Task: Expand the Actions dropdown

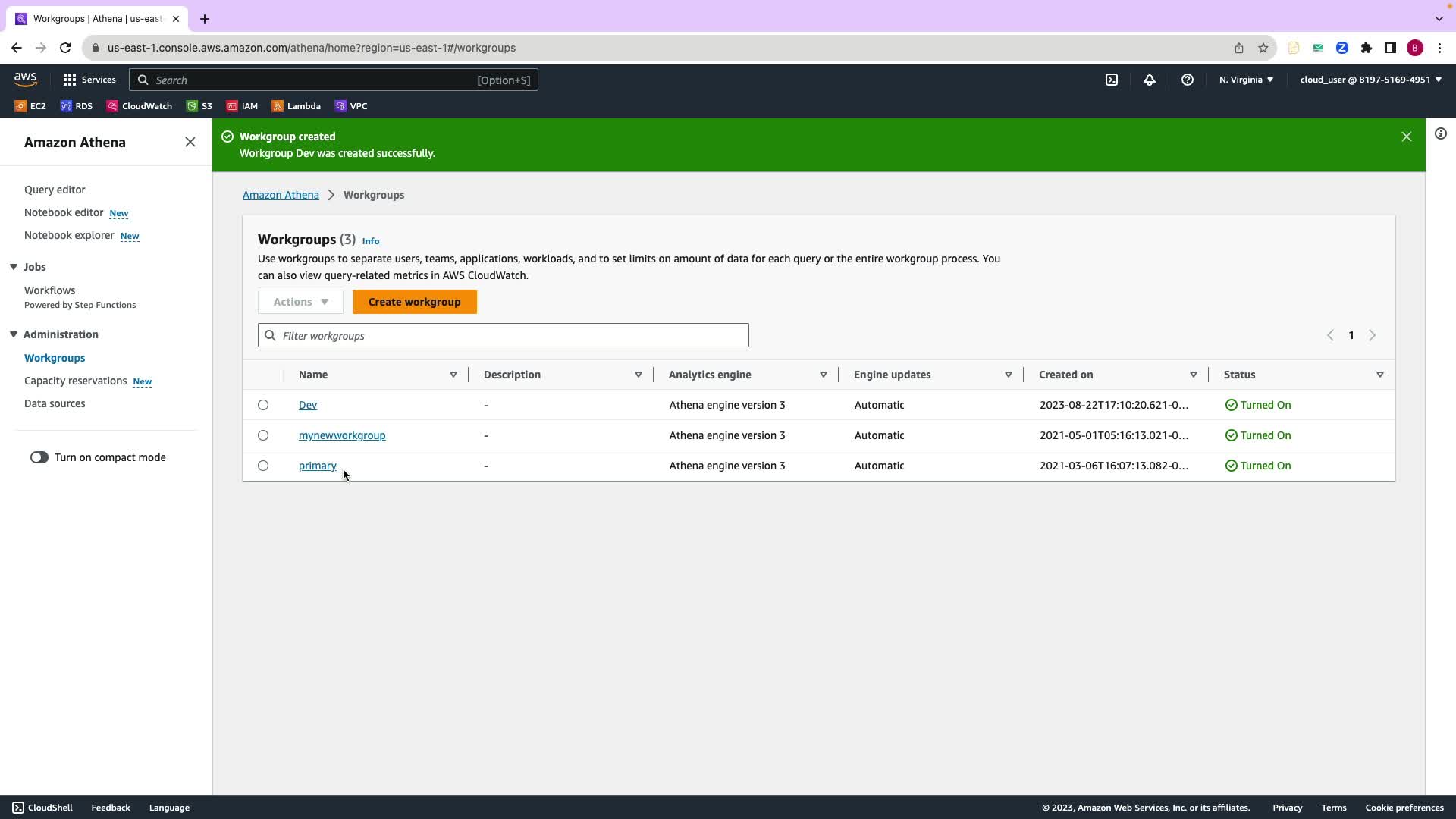Action: tap(300, 302)
